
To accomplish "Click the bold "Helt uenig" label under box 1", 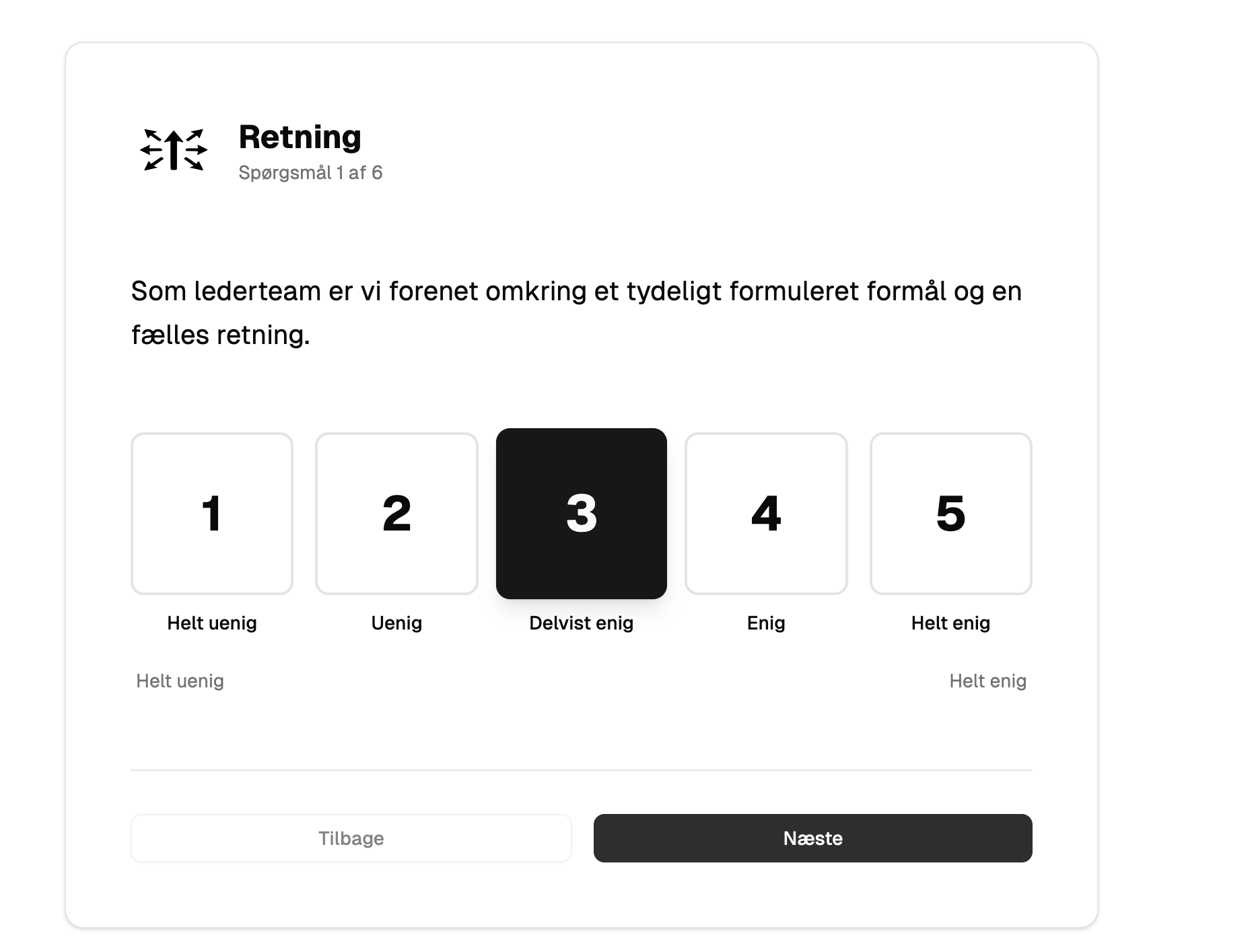I will tap(212, 623).
